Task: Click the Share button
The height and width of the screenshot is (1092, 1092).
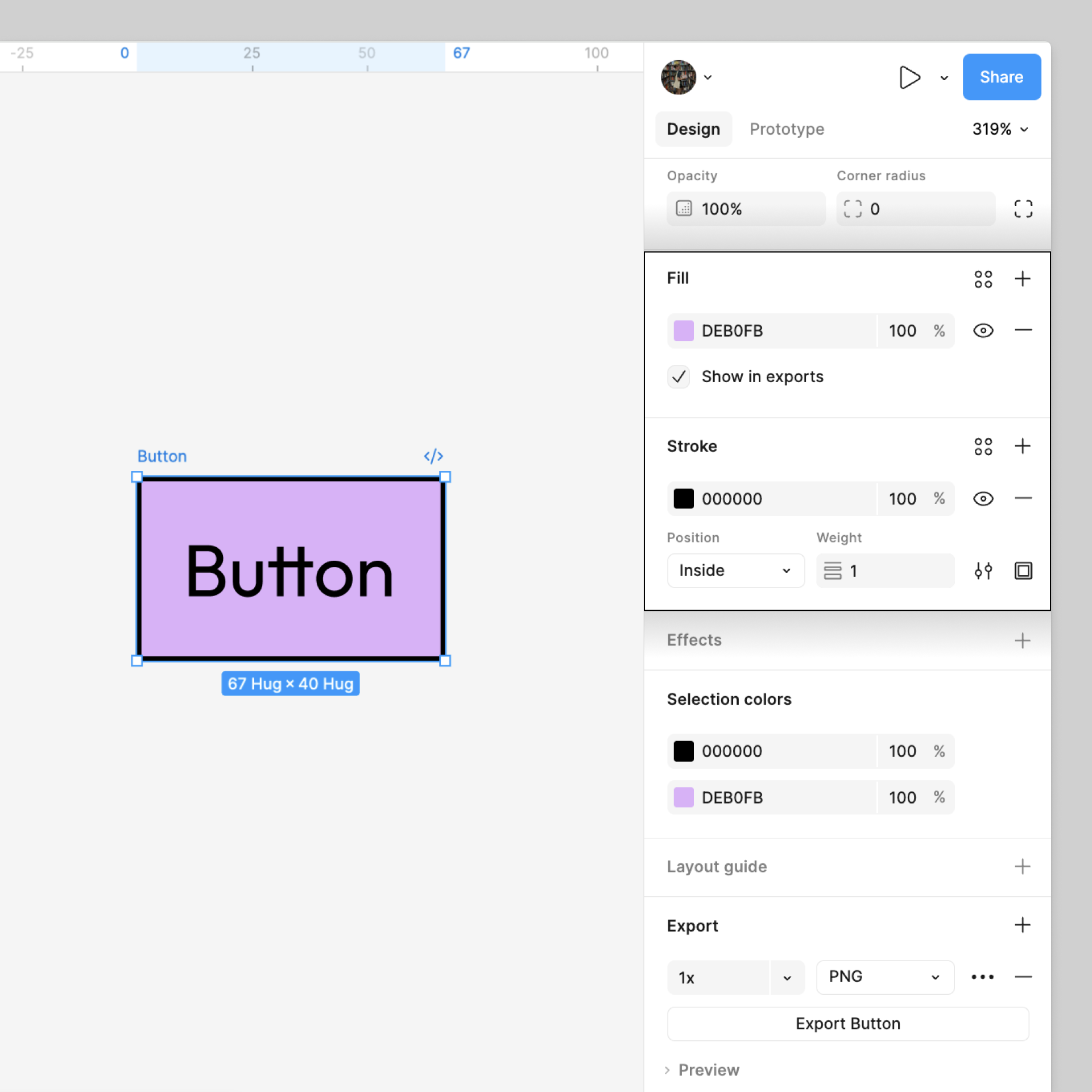Action: 1001,77
